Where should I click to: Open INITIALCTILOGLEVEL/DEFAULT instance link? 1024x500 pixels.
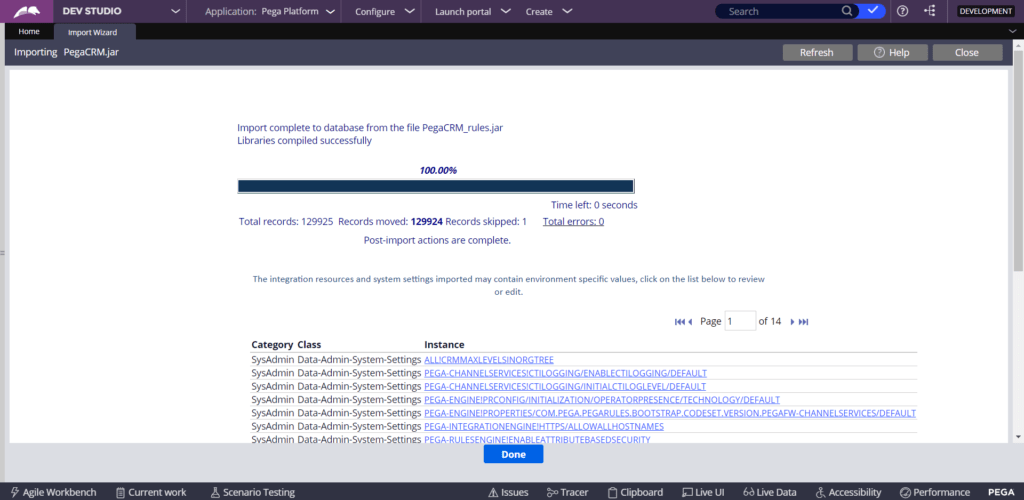click(x=565, y=386)
